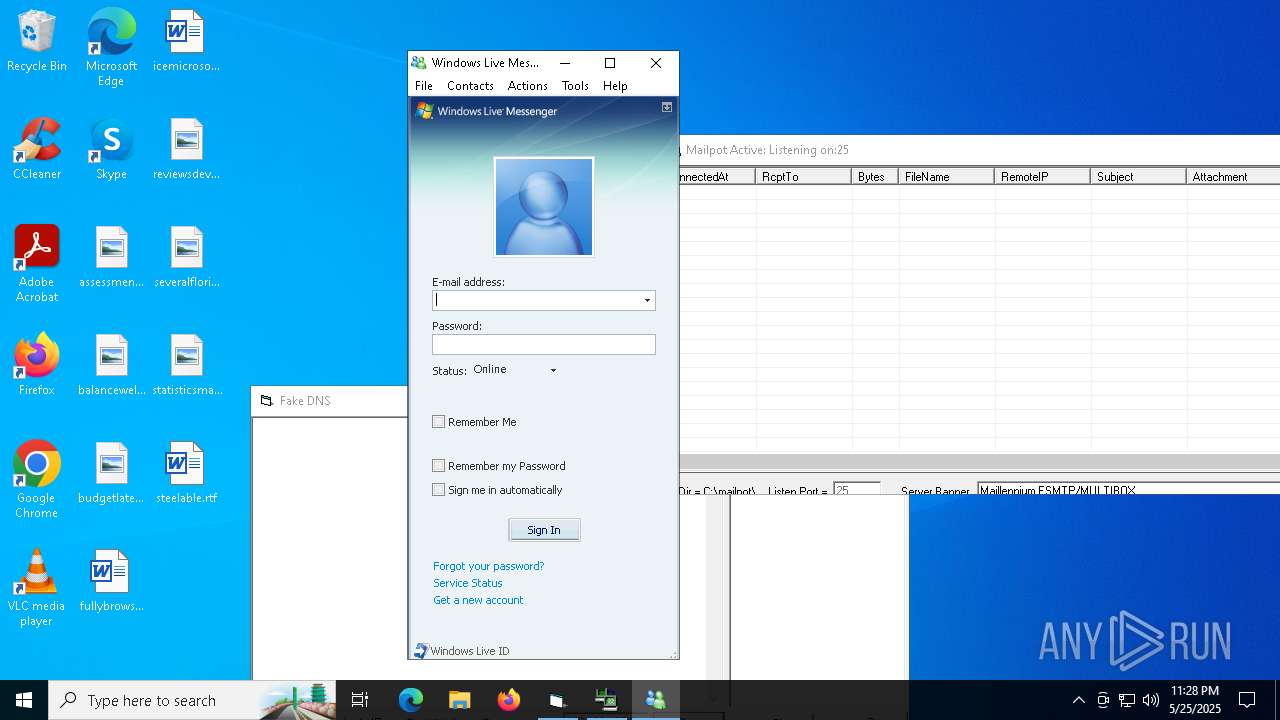
Task: Click FileName column header in Mailpot
Action: click(x=946, y=177)
